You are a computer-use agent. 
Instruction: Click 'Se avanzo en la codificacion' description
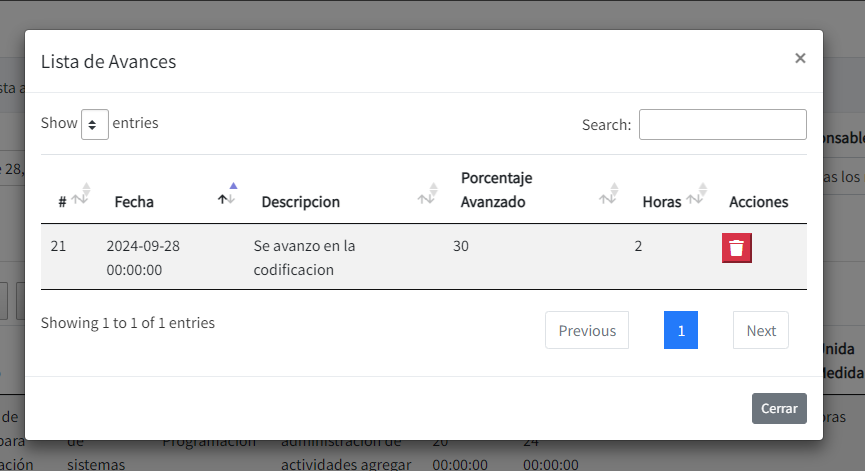pos(304,257)
